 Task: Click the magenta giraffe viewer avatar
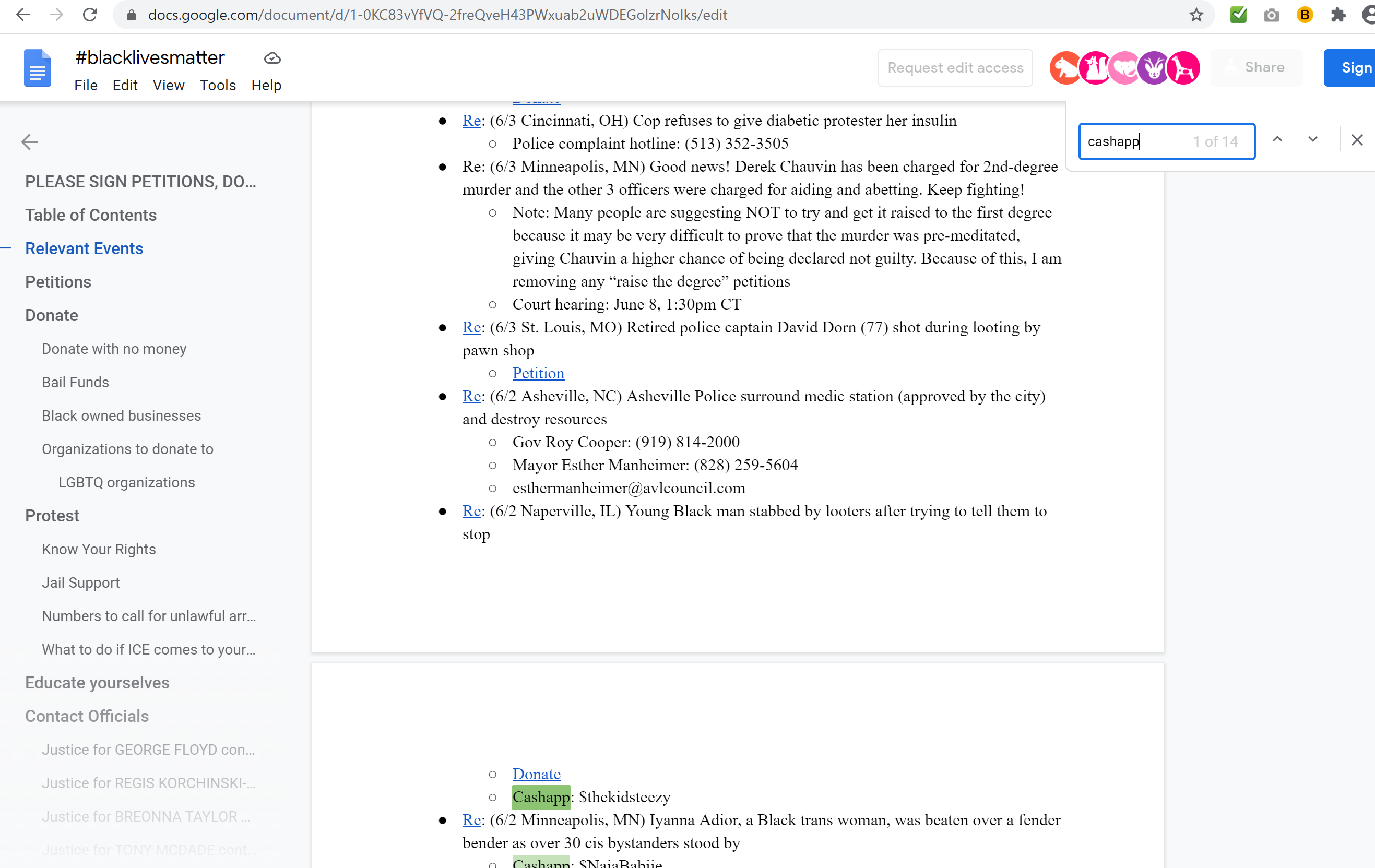tap(1183, 68)
